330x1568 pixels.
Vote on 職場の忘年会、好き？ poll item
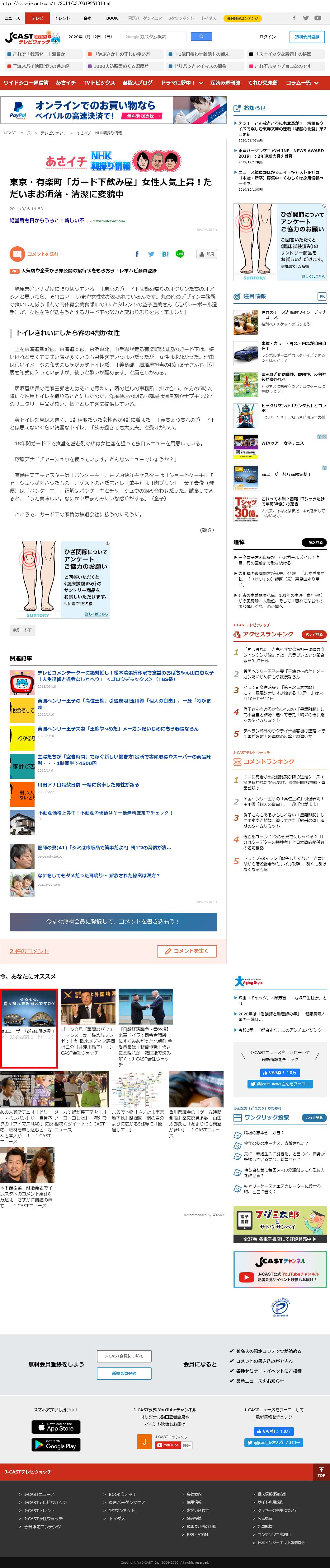pyautogui.click(x=264, y=1133)
